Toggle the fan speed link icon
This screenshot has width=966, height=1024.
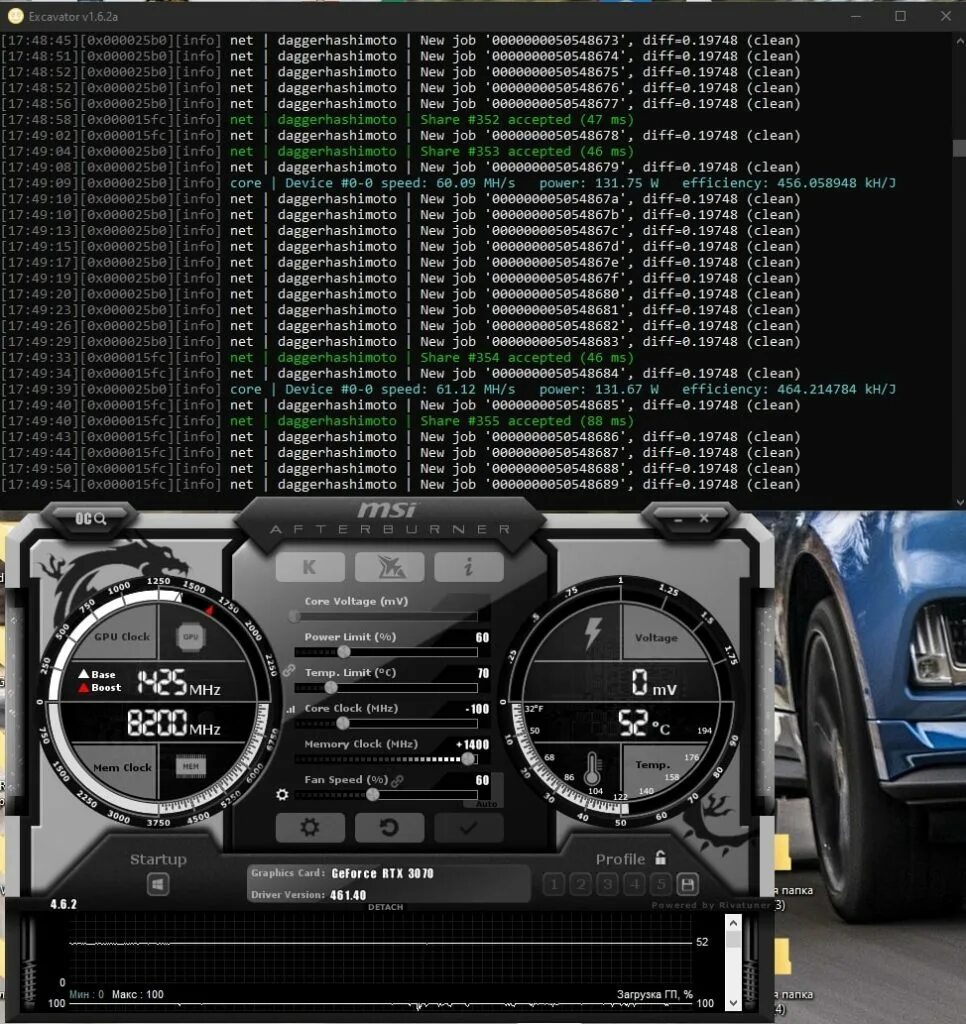(397, 780)
